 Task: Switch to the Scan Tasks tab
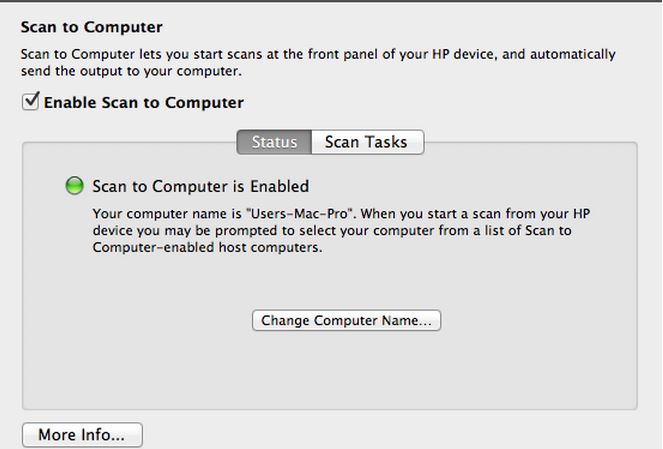tap(367, 142)
